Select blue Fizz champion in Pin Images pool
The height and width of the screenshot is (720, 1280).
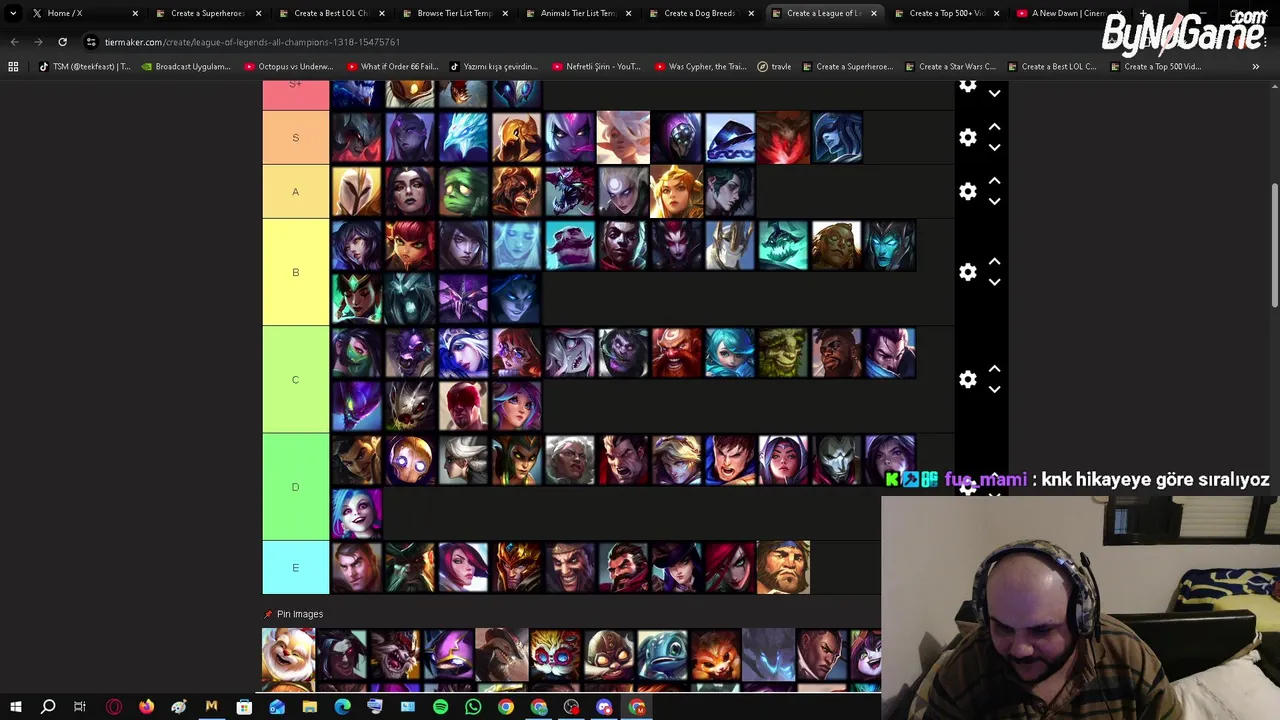662,655
